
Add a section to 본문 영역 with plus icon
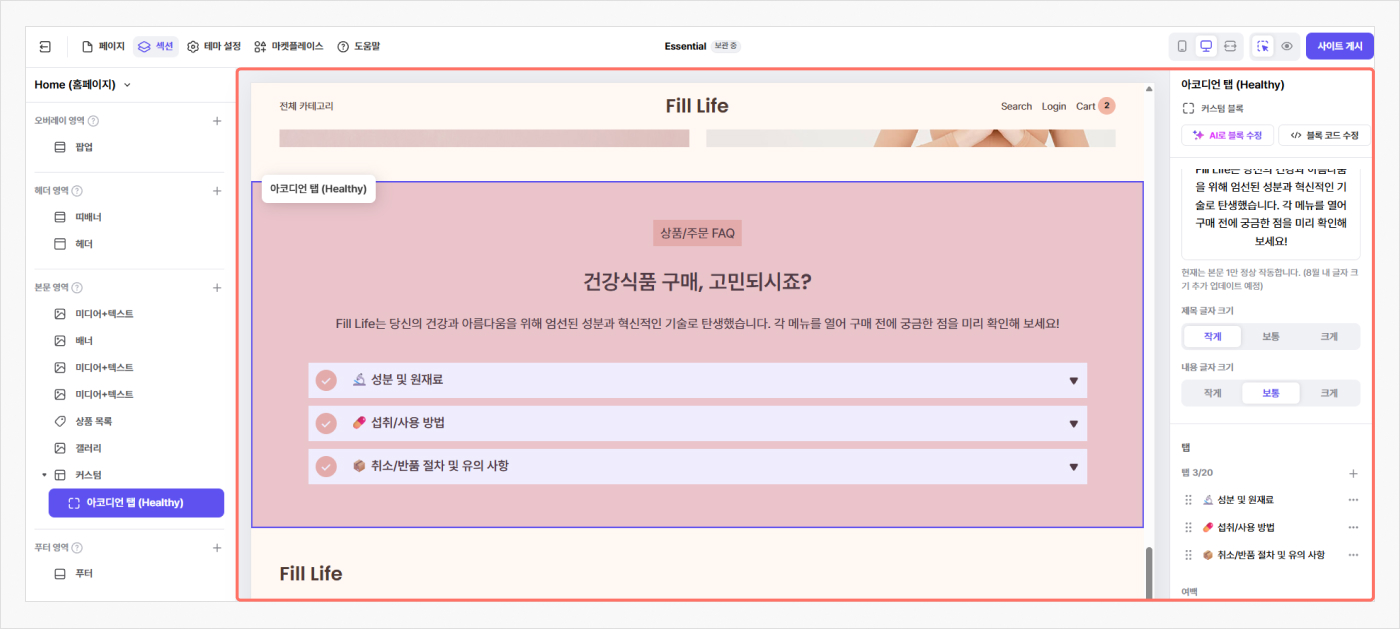(x=217, y=288)
